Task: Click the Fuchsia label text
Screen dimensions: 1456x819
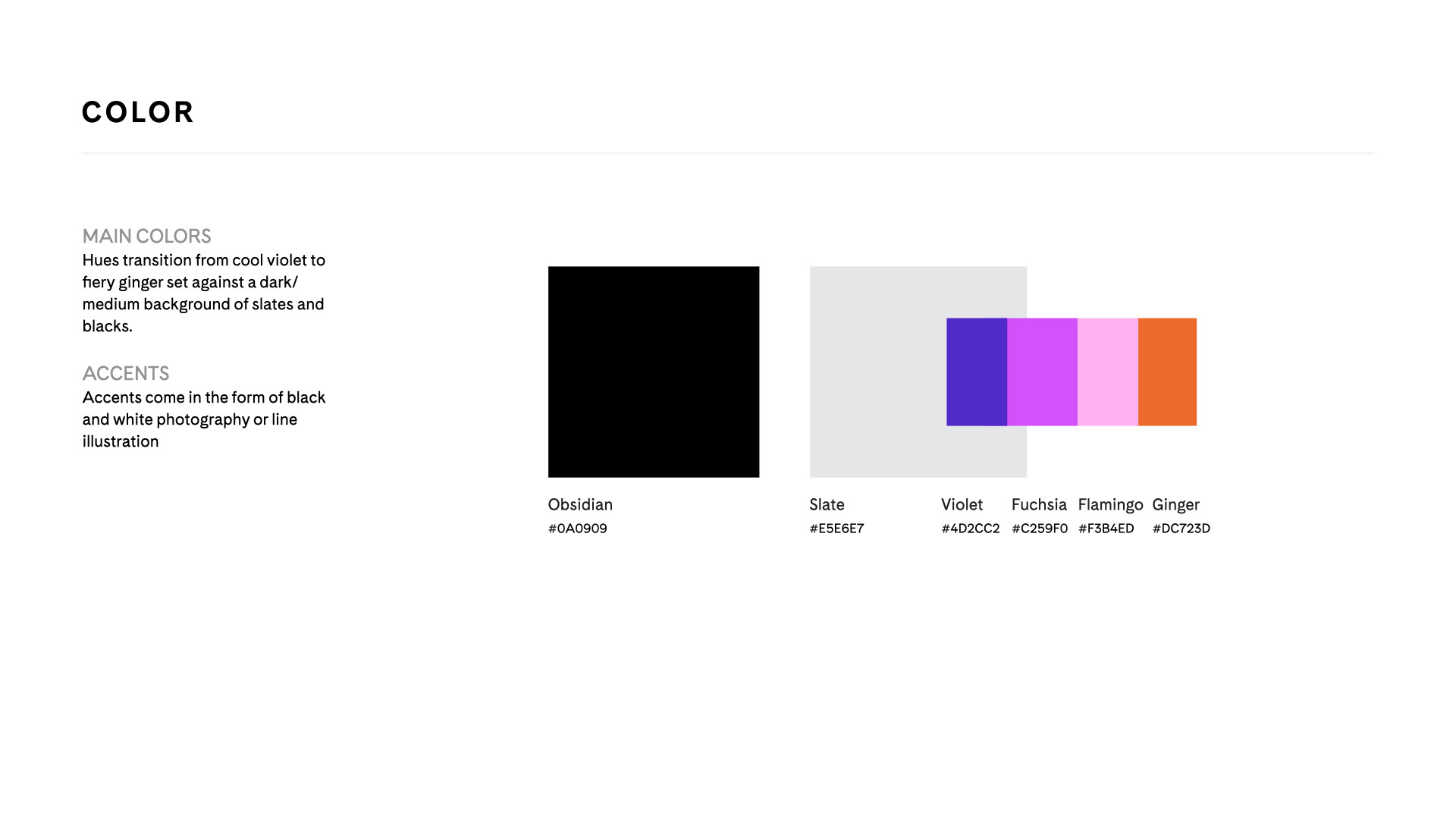Action: click(x=1039, y=504)
